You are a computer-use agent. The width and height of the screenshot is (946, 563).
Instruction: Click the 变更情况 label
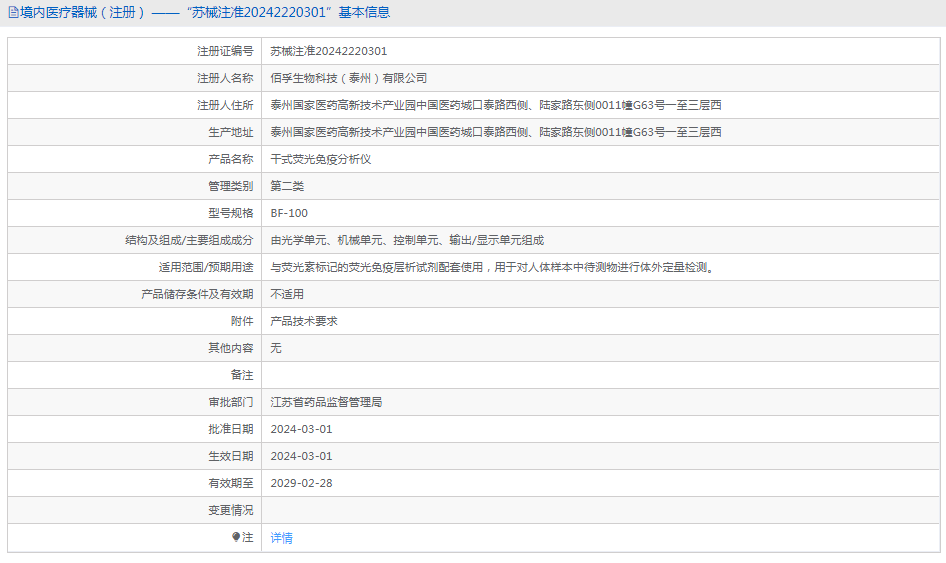coord(230,511)
